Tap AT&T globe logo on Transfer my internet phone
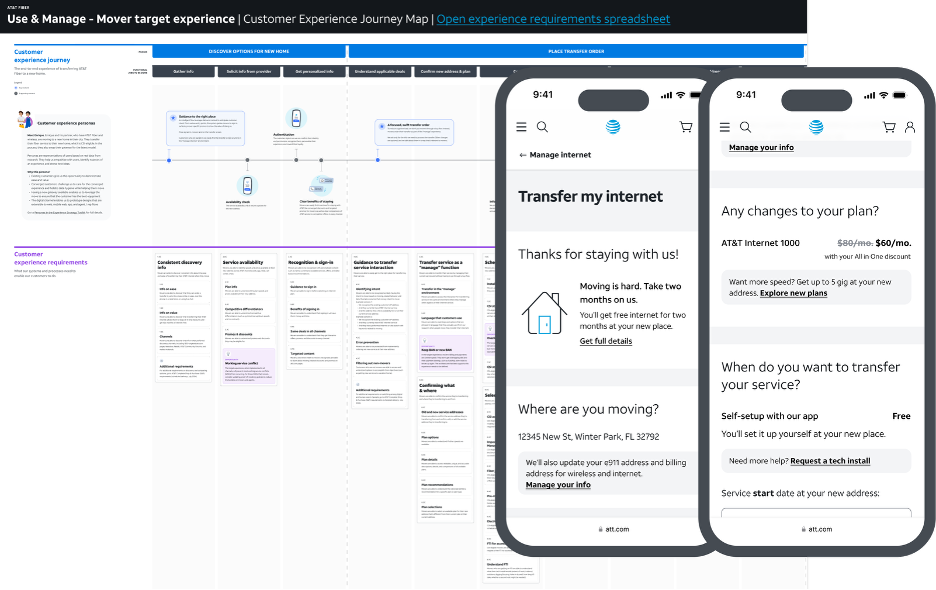The height and width of the screenshot is (590, 936). tap(612, 127)
